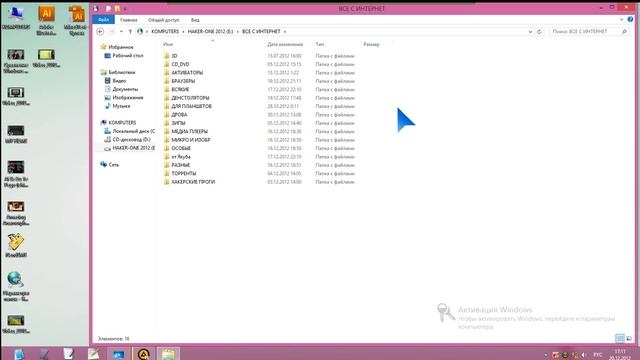Open recent locations dropdown arrow
The height and width of the screenshot is (360, 640).
point(121,31)
